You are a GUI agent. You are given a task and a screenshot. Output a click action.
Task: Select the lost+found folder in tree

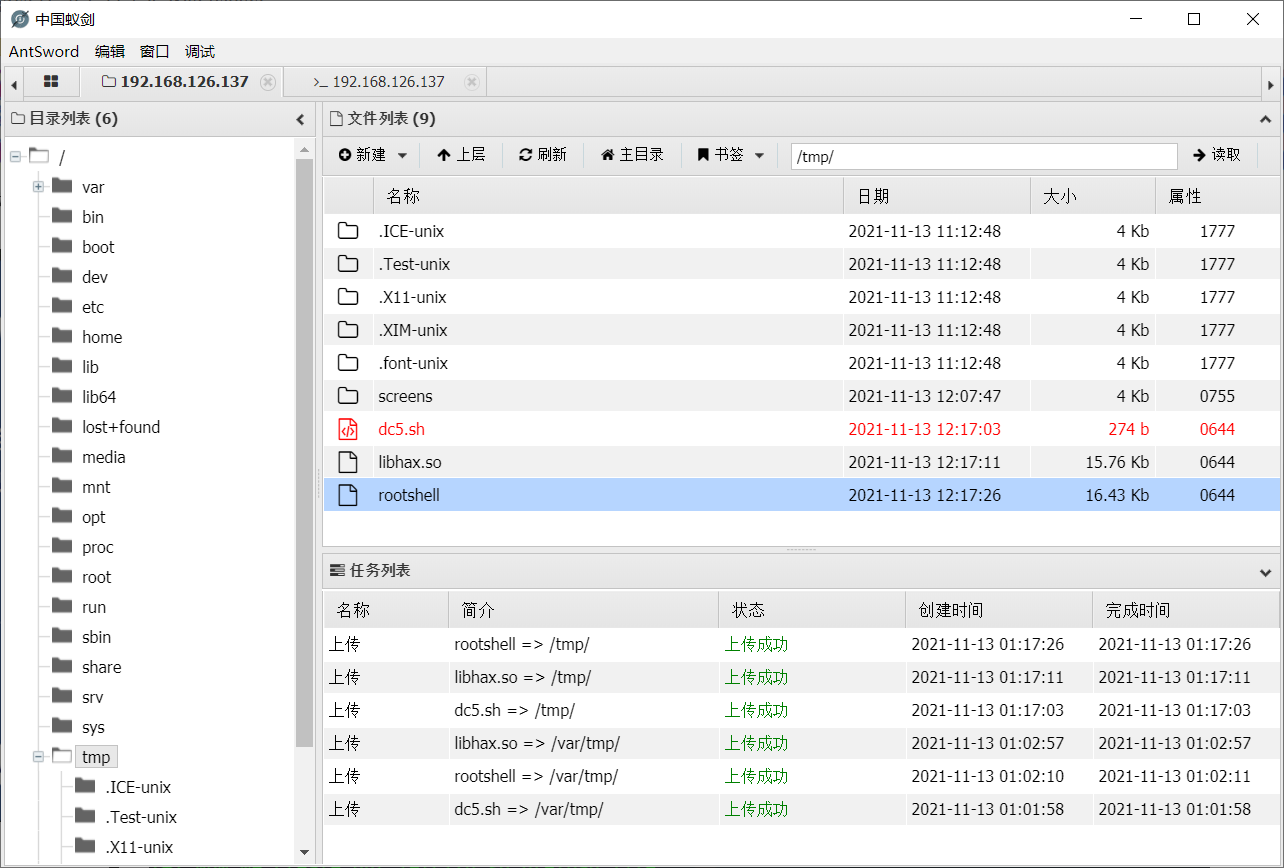(x=121, y=427)
